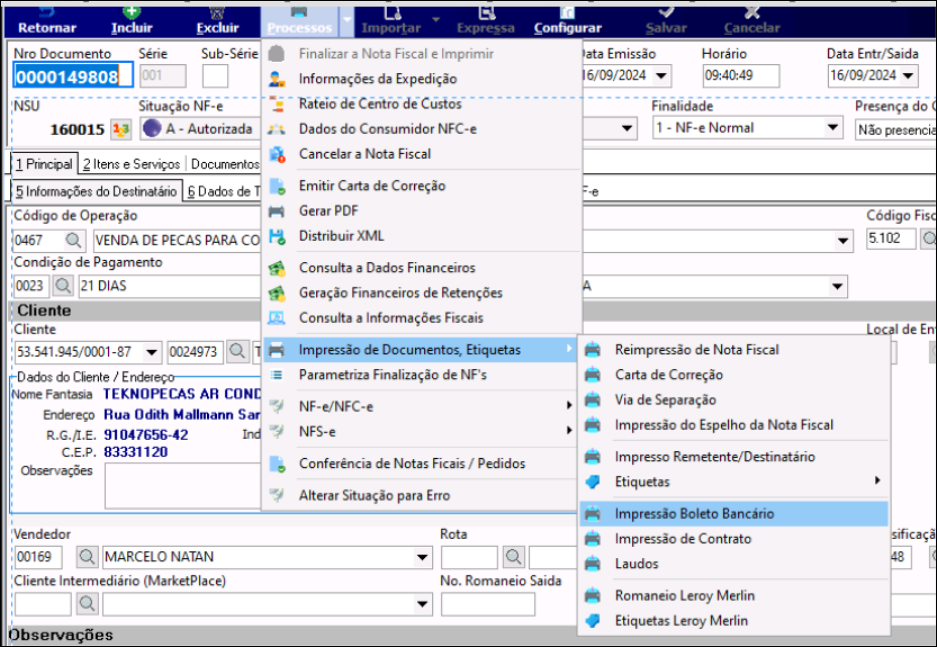
Task: Click printer icon for Impressão do Espelho da Nota Fiscal
Action: (x=593, y=425)
